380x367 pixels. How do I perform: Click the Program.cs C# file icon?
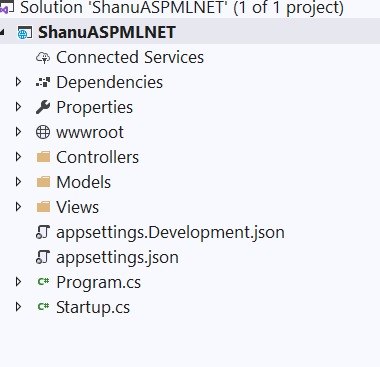(43, 282)
